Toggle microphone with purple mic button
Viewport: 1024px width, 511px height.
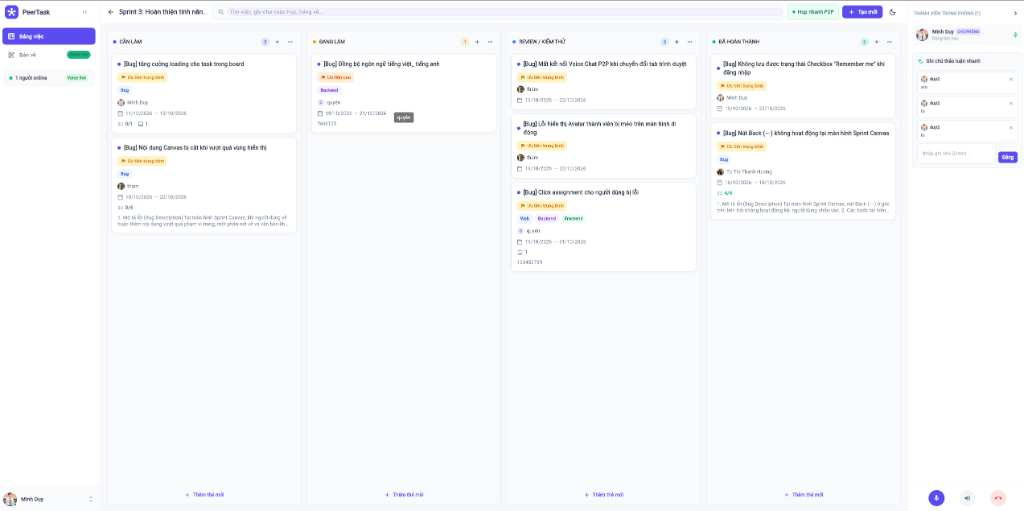coord(936,498)
